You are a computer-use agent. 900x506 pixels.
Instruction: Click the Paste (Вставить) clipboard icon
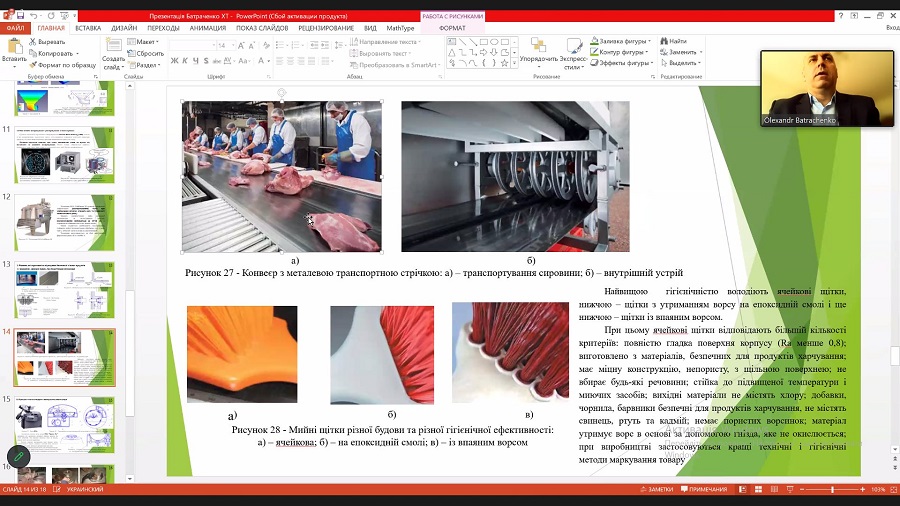(x=14, y=47)
